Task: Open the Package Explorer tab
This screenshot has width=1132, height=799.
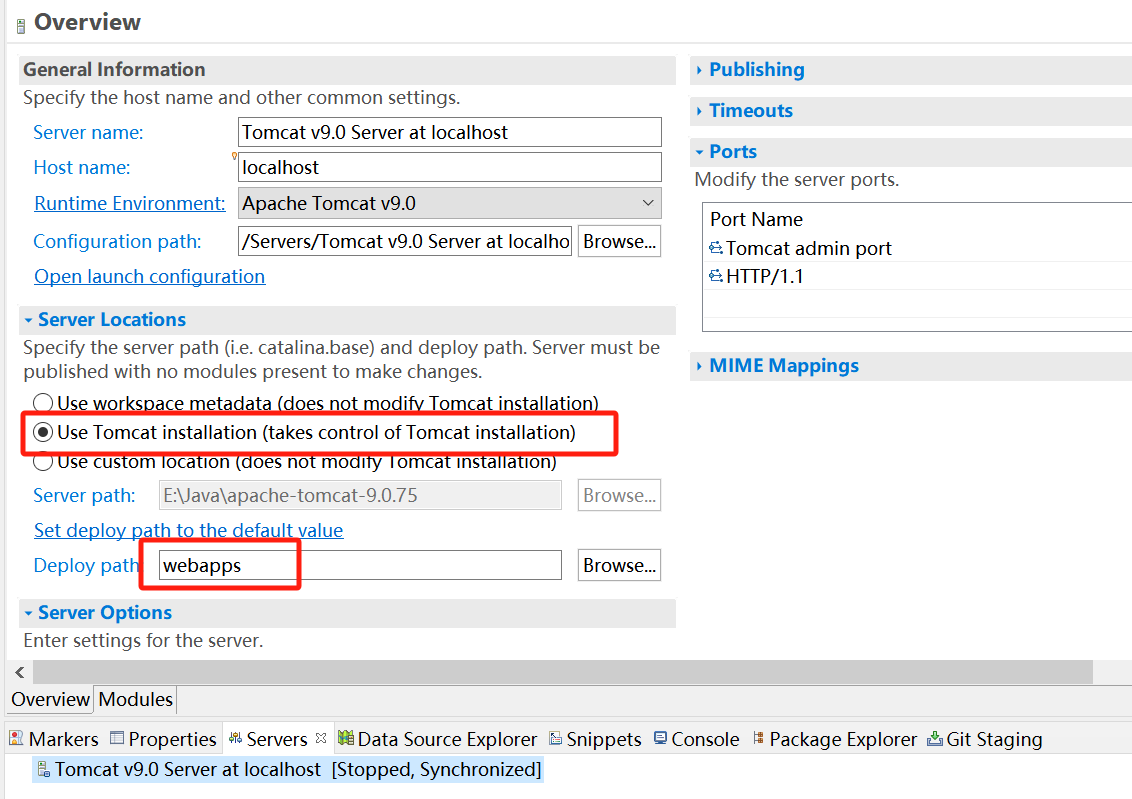Action: coord(835,739)
